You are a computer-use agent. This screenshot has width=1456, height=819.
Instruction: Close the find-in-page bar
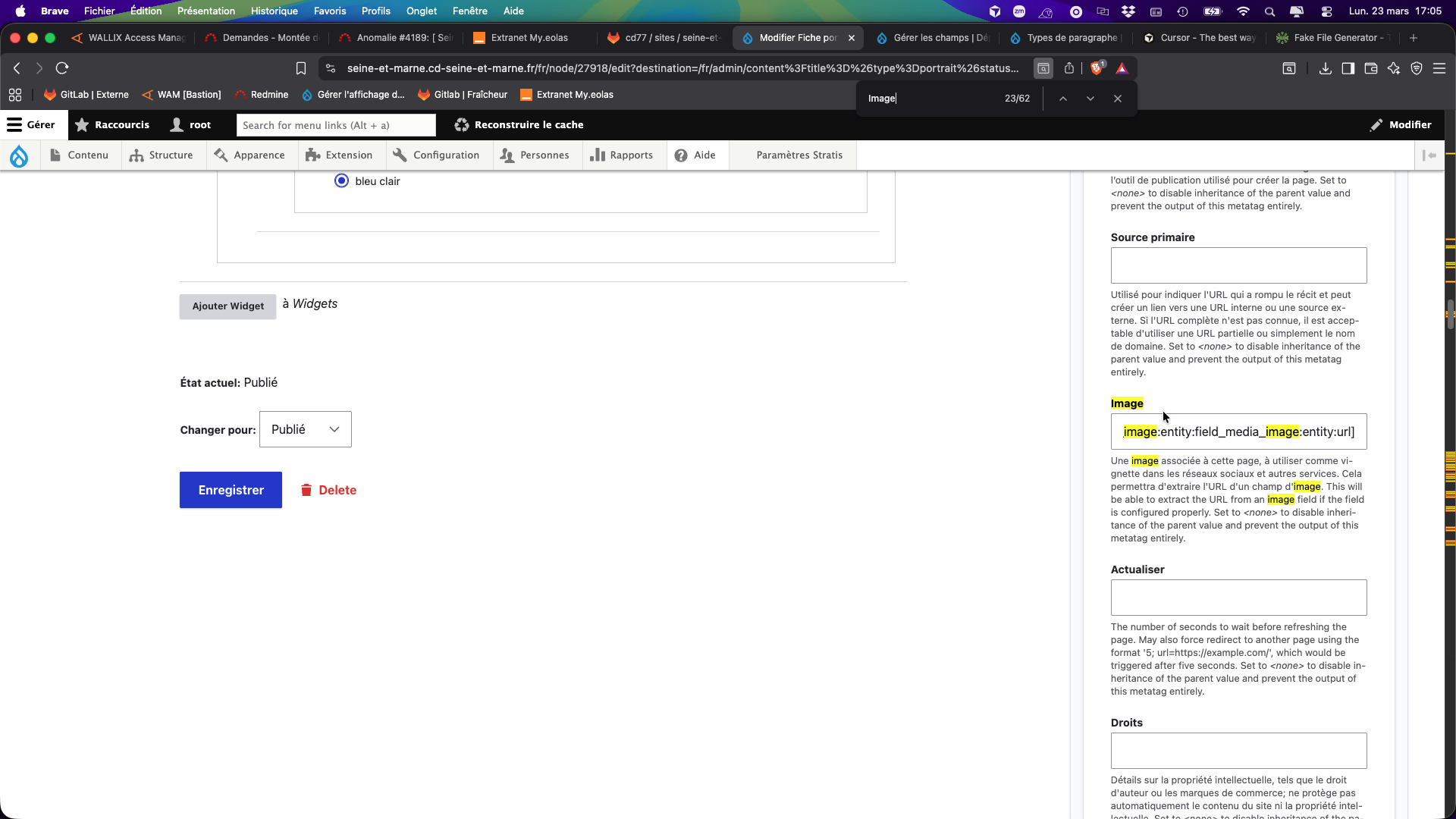[1118, 99]
